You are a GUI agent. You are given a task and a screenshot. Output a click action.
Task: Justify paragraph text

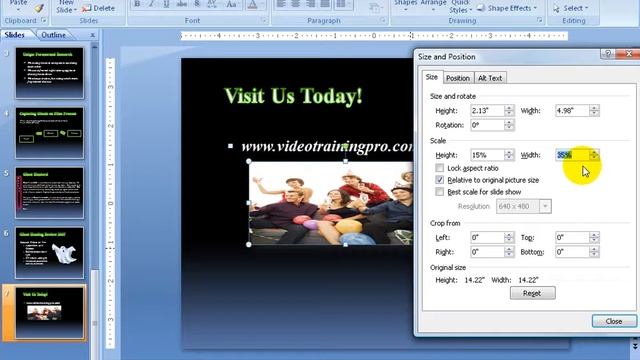325,4
